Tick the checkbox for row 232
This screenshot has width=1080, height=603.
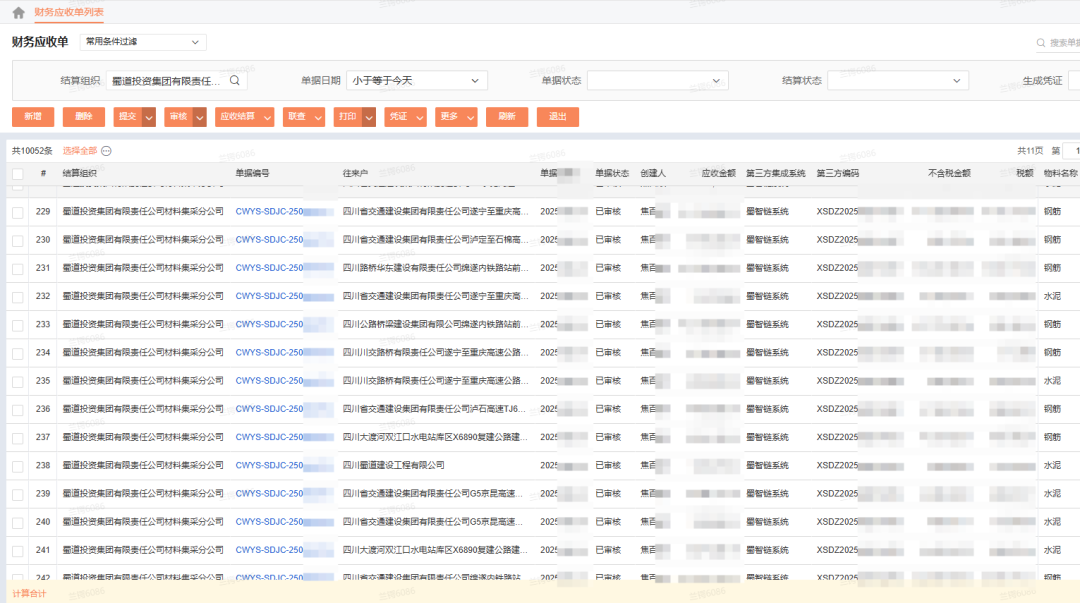[18, 297]
